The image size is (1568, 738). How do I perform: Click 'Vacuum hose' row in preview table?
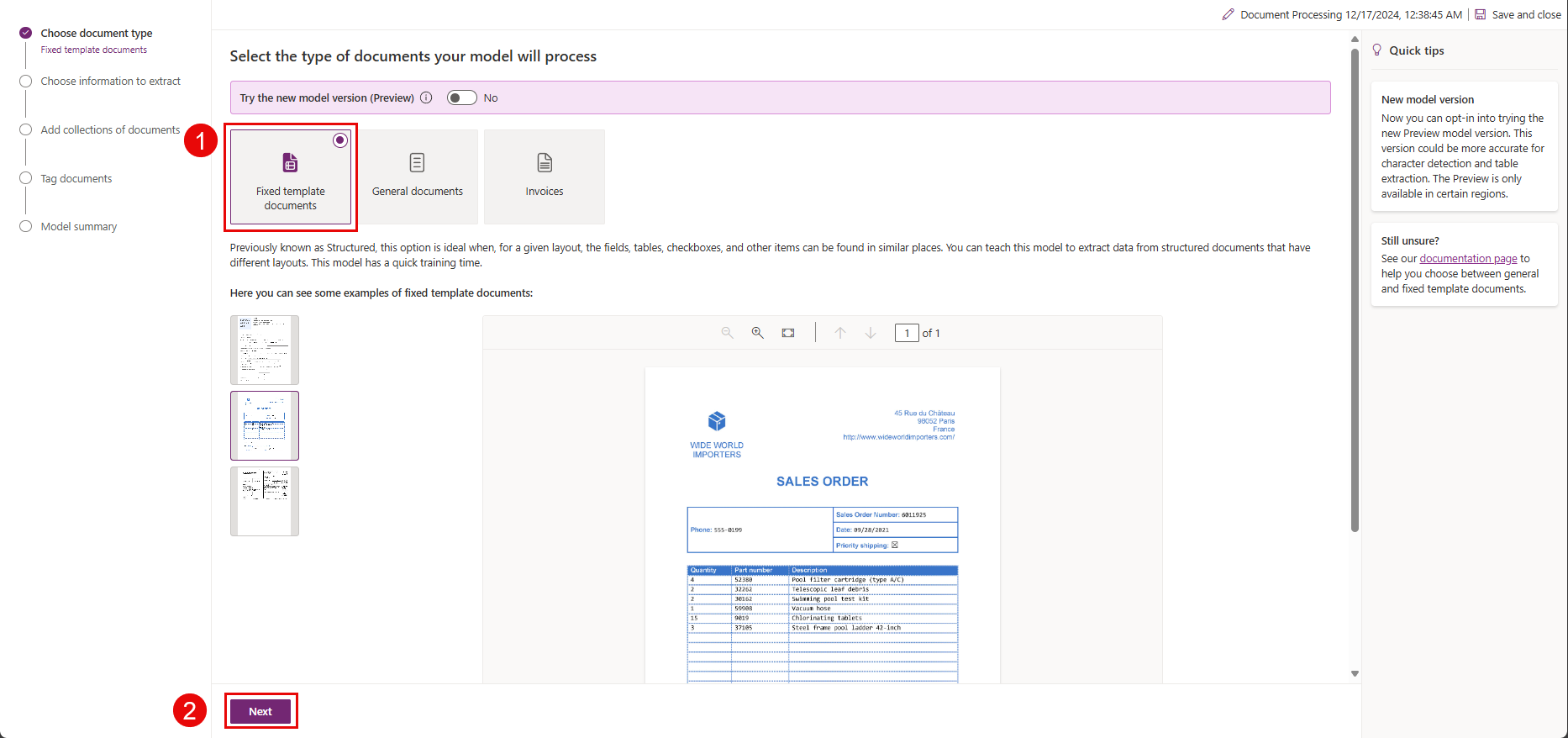coord(823,609)
